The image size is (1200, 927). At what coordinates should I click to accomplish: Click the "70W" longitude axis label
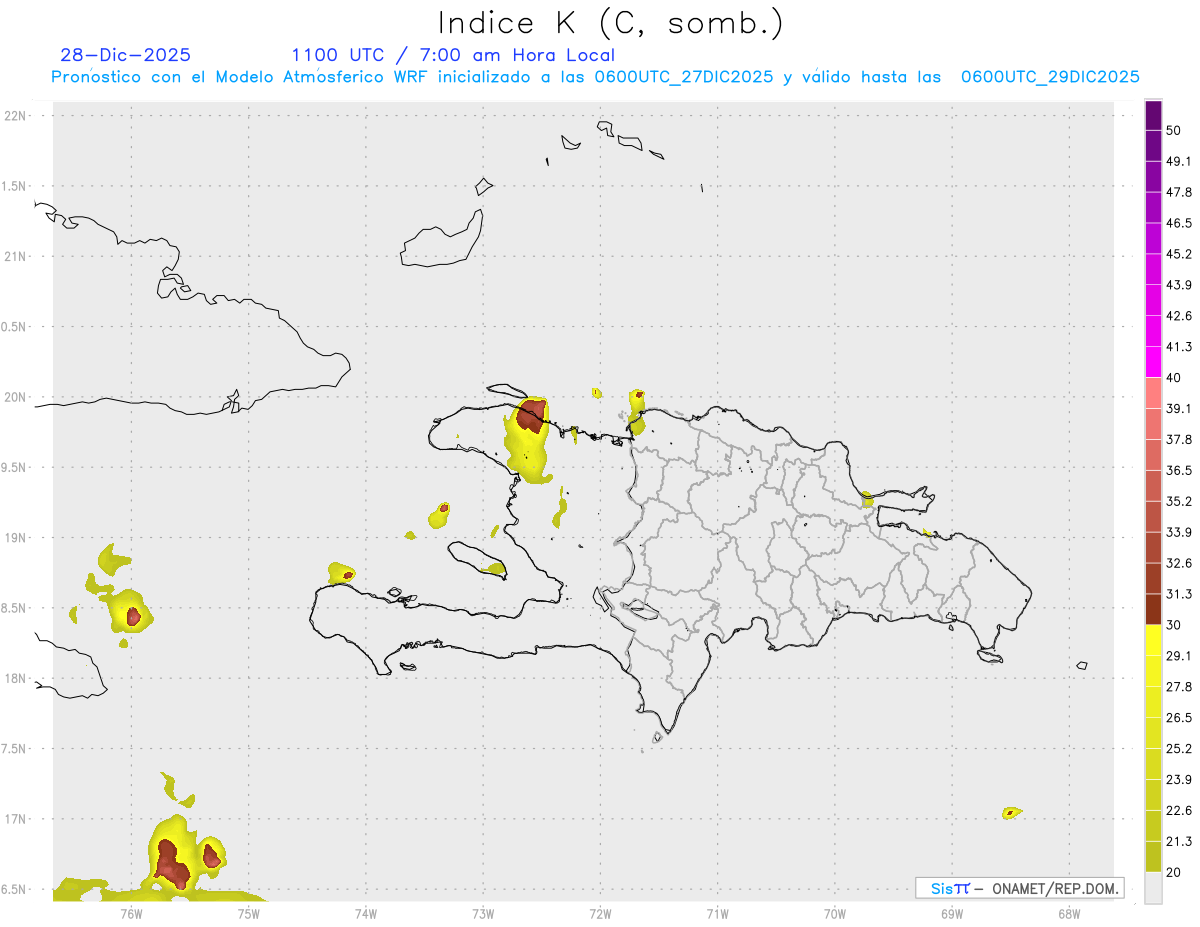pyautogui.click(x=835, y=913)
